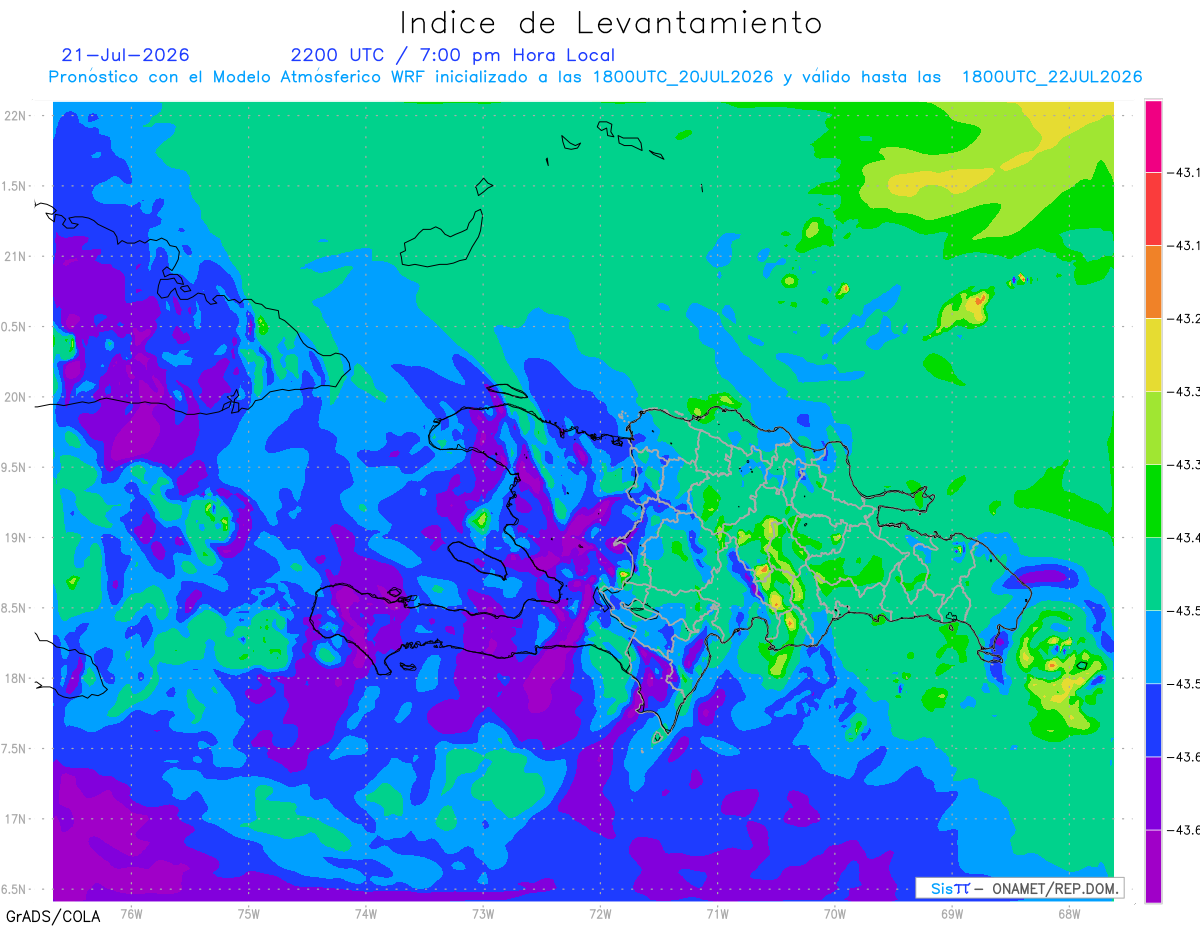Click the "74W" longitude label
Viewport: 1200px width, 927px height.
(x=366, y=913)
